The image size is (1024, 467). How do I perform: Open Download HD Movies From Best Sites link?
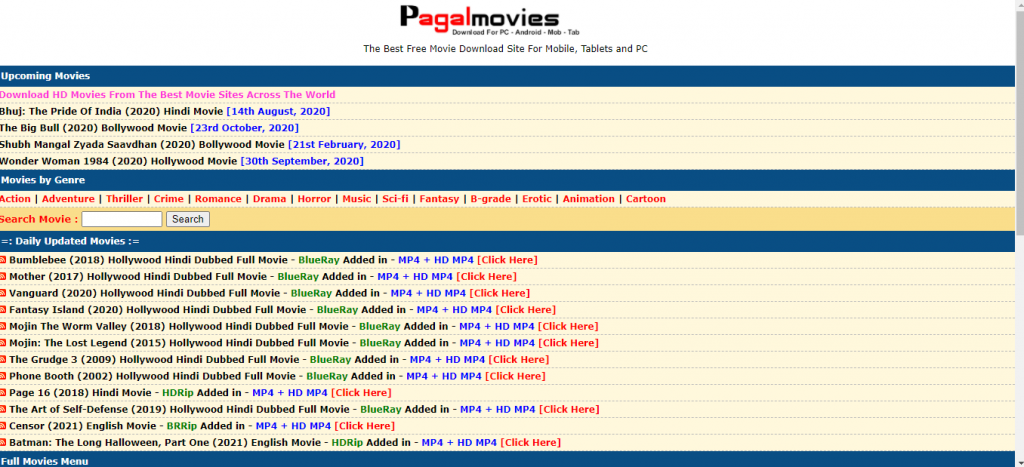click(168, 95)
